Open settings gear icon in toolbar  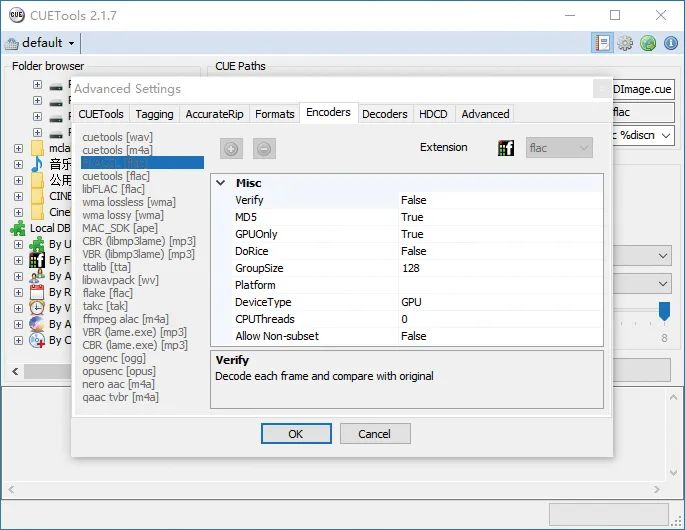point(625,43)
